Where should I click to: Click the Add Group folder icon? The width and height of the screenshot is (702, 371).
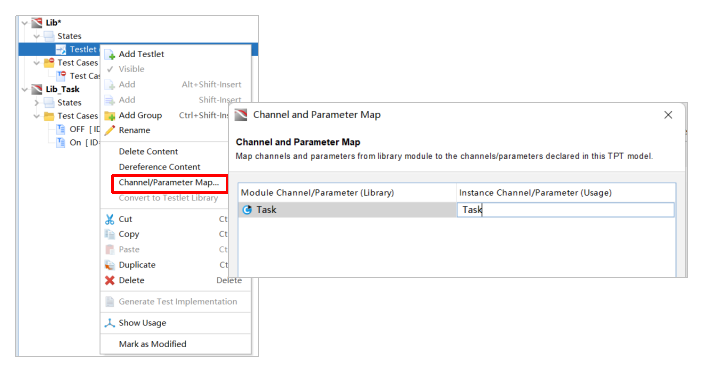[110, 115]
